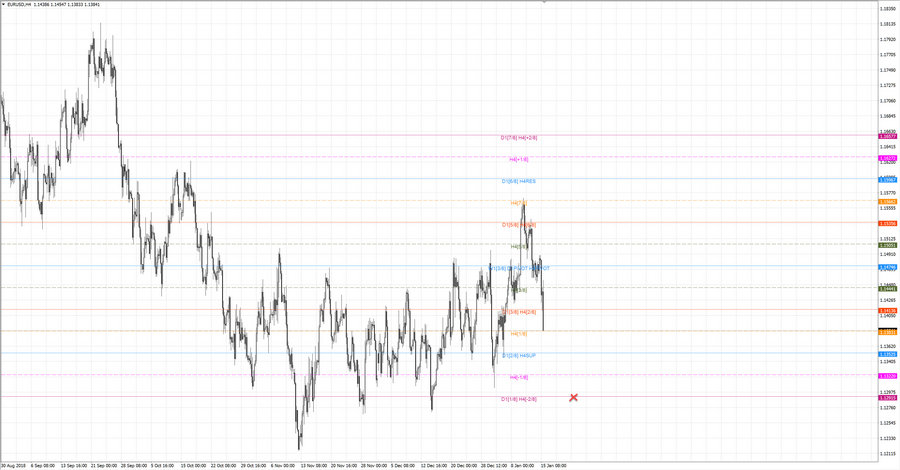Click the green 1.15051 price tag
Screen dimensions: 900x470
(x=887, y=246)
